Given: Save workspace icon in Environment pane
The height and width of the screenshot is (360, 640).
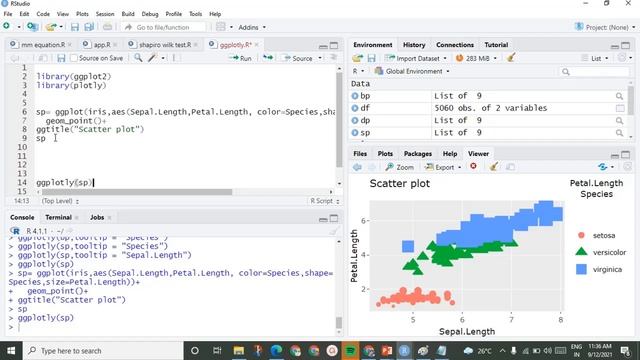Looking at the screenshot, I should click(371, 58).
